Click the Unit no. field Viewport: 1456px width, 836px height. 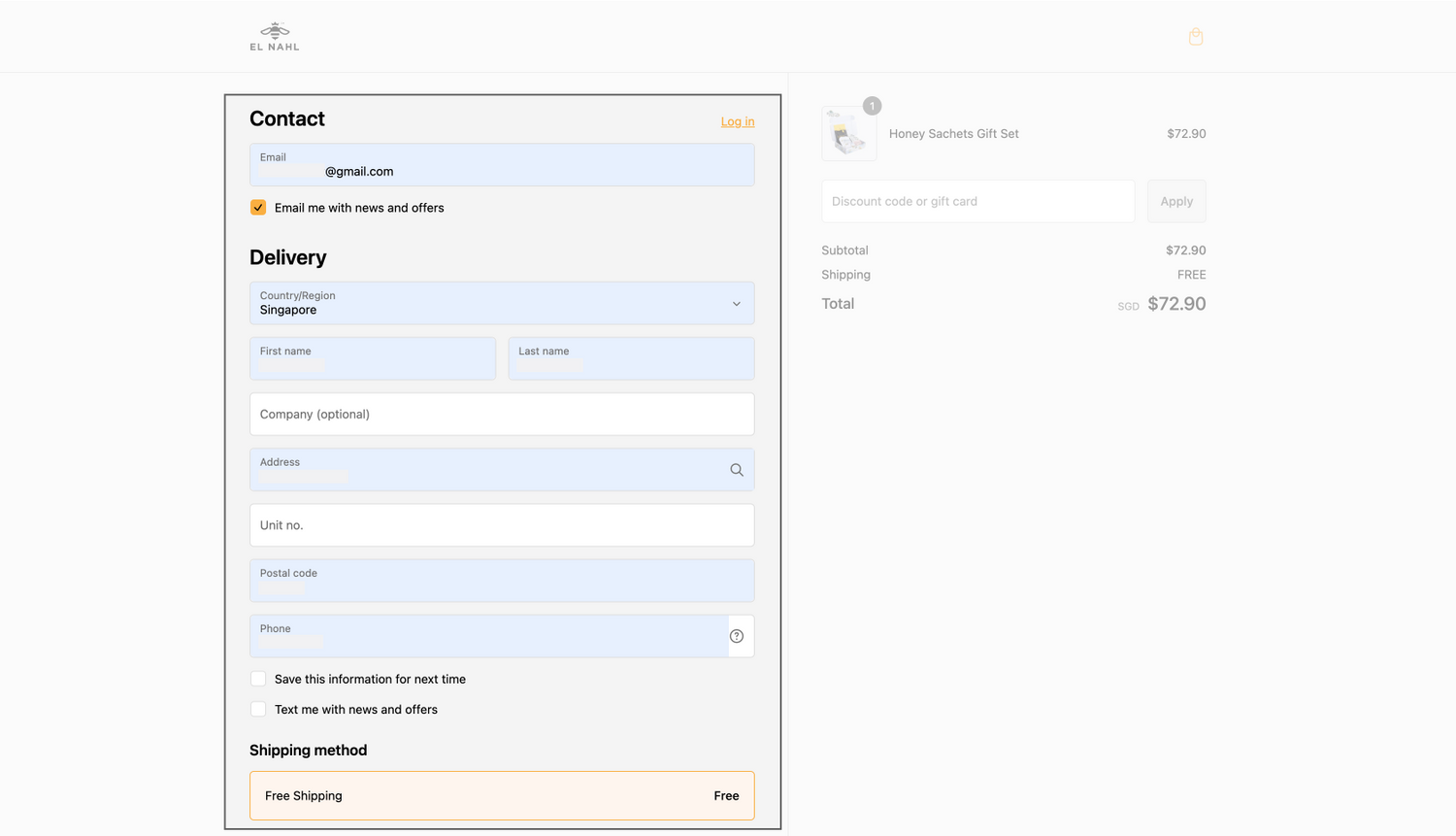click(x=501, y=525)
